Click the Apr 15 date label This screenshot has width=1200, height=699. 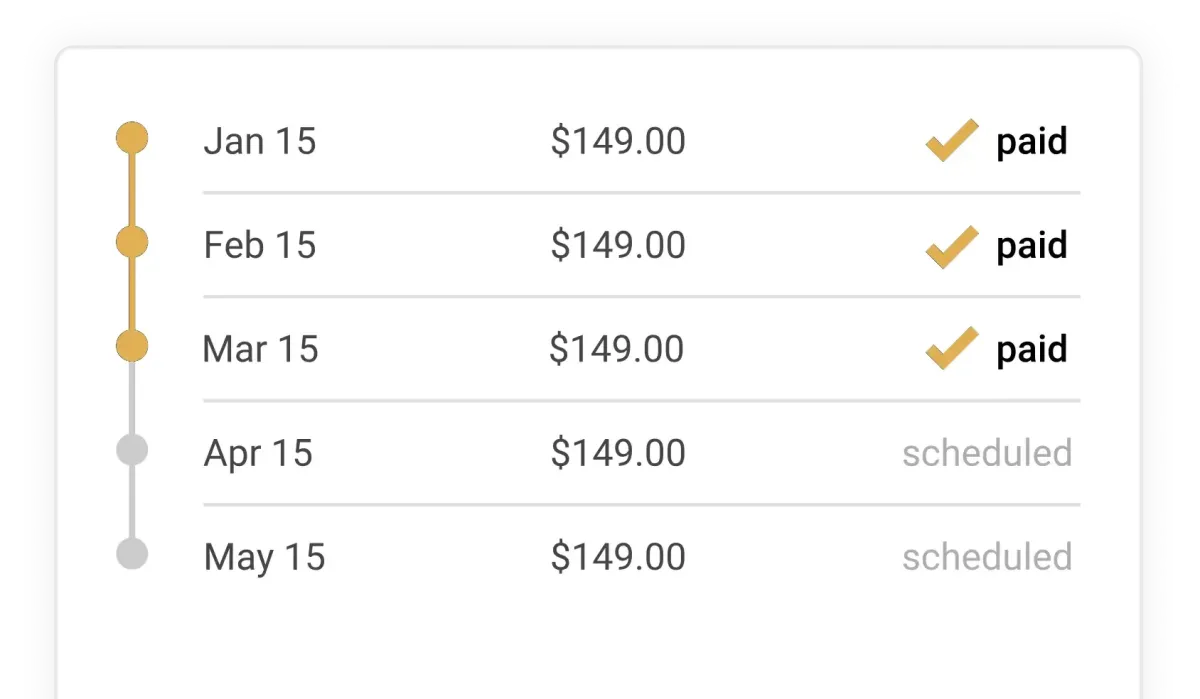(259, 454)
